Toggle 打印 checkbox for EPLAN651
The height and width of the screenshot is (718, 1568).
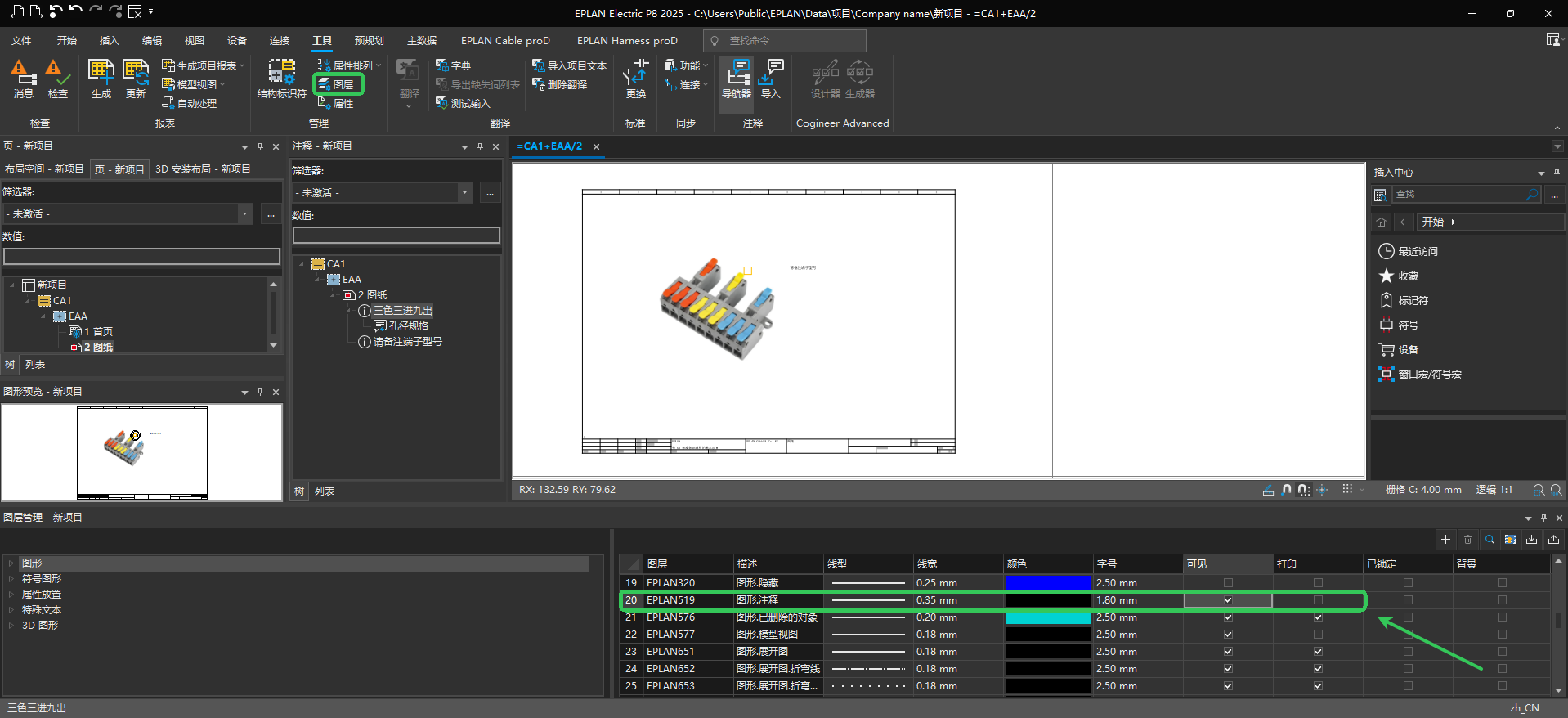point(1318,652)
